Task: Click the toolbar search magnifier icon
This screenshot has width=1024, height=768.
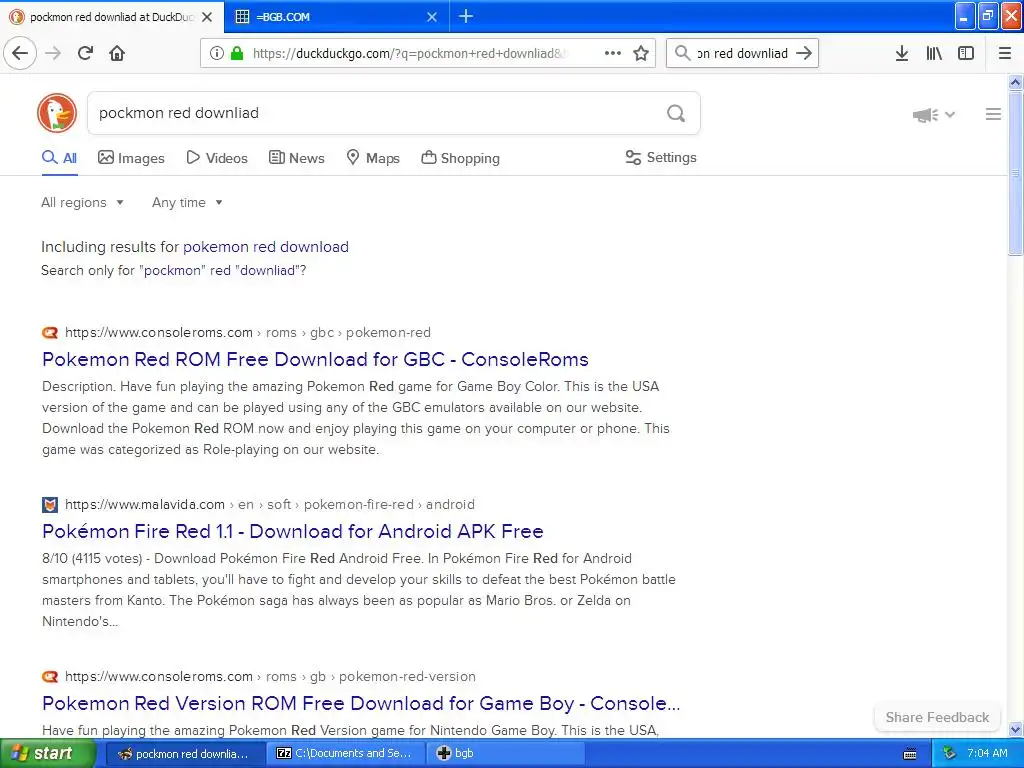Action: point(682,53)
